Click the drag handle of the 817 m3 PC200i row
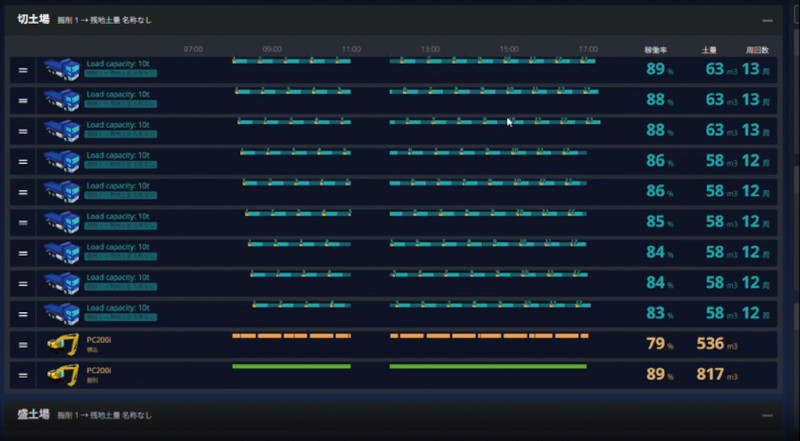This screenshot has height=441, width=800. tap(23, 375)
